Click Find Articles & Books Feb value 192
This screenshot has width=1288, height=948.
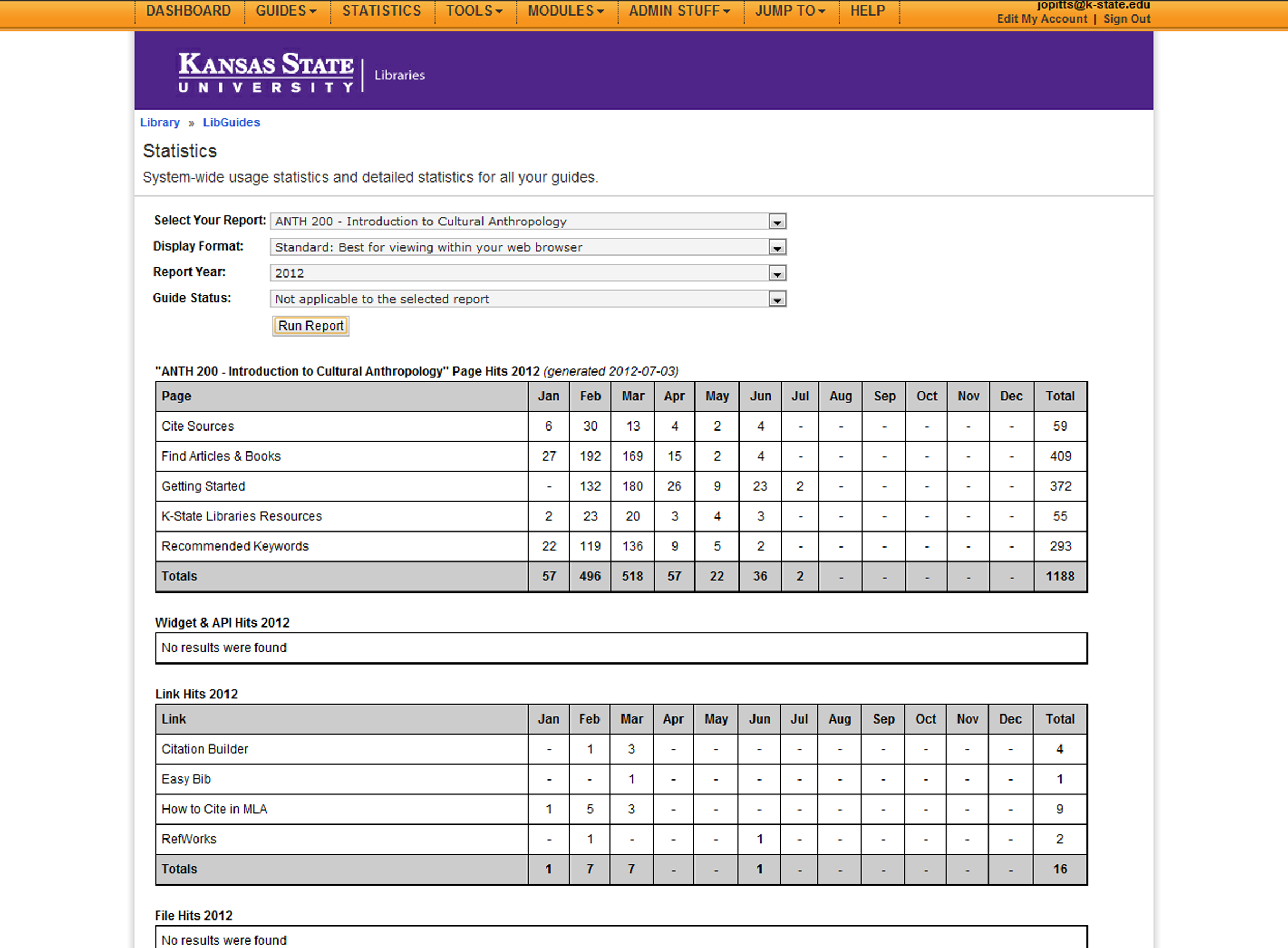click(x=590, y=456)
